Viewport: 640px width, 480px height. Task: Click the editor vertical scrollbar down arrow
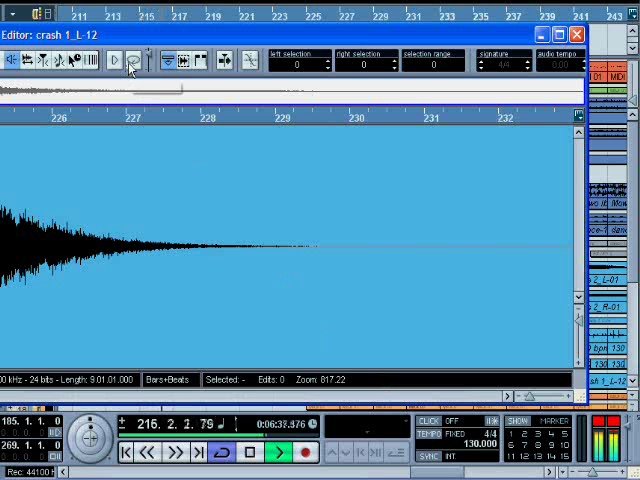pos(579,297)
